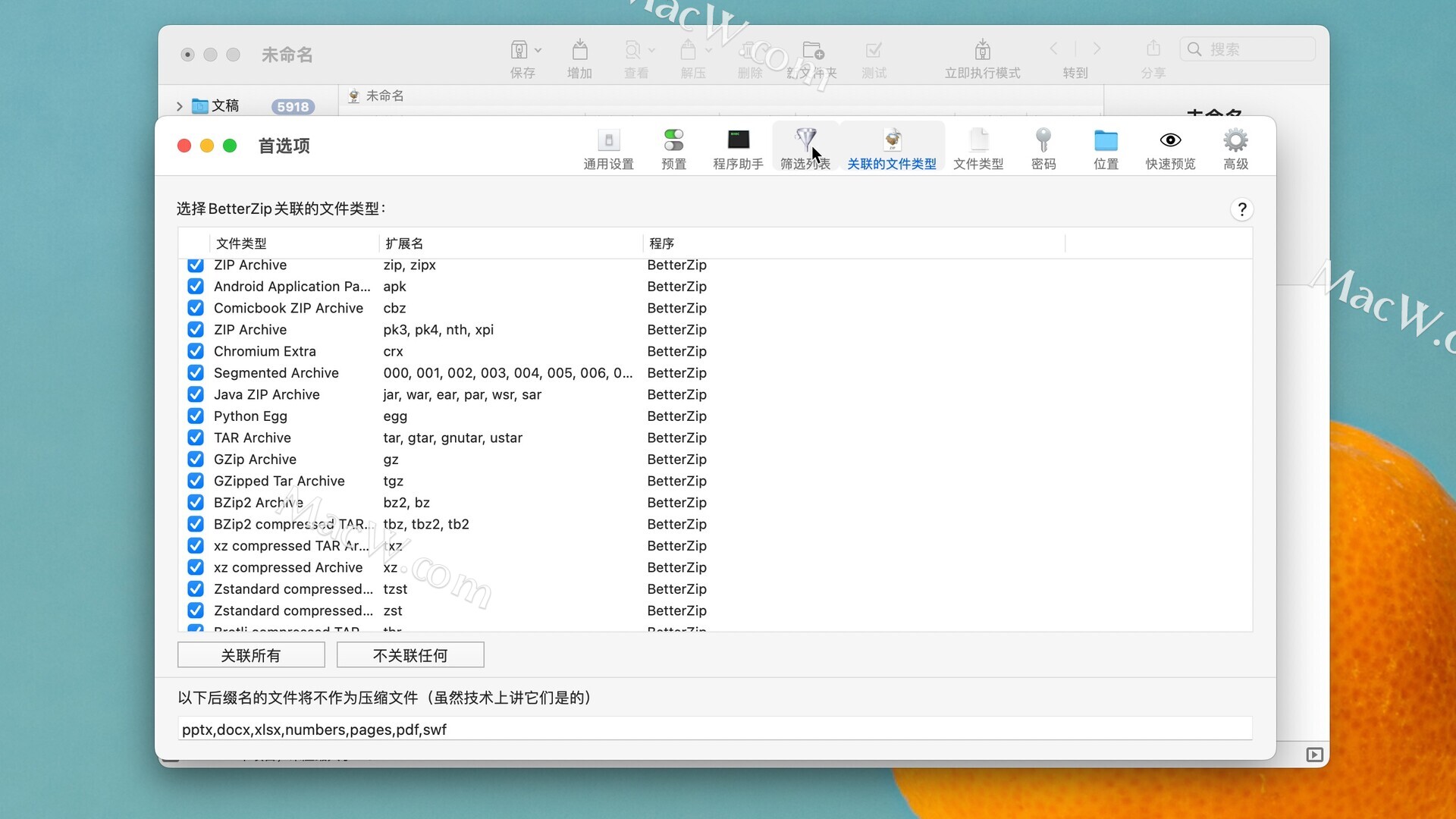
Task: Click 查看 icon in main window toolbar
Action: tap(632, 51)
